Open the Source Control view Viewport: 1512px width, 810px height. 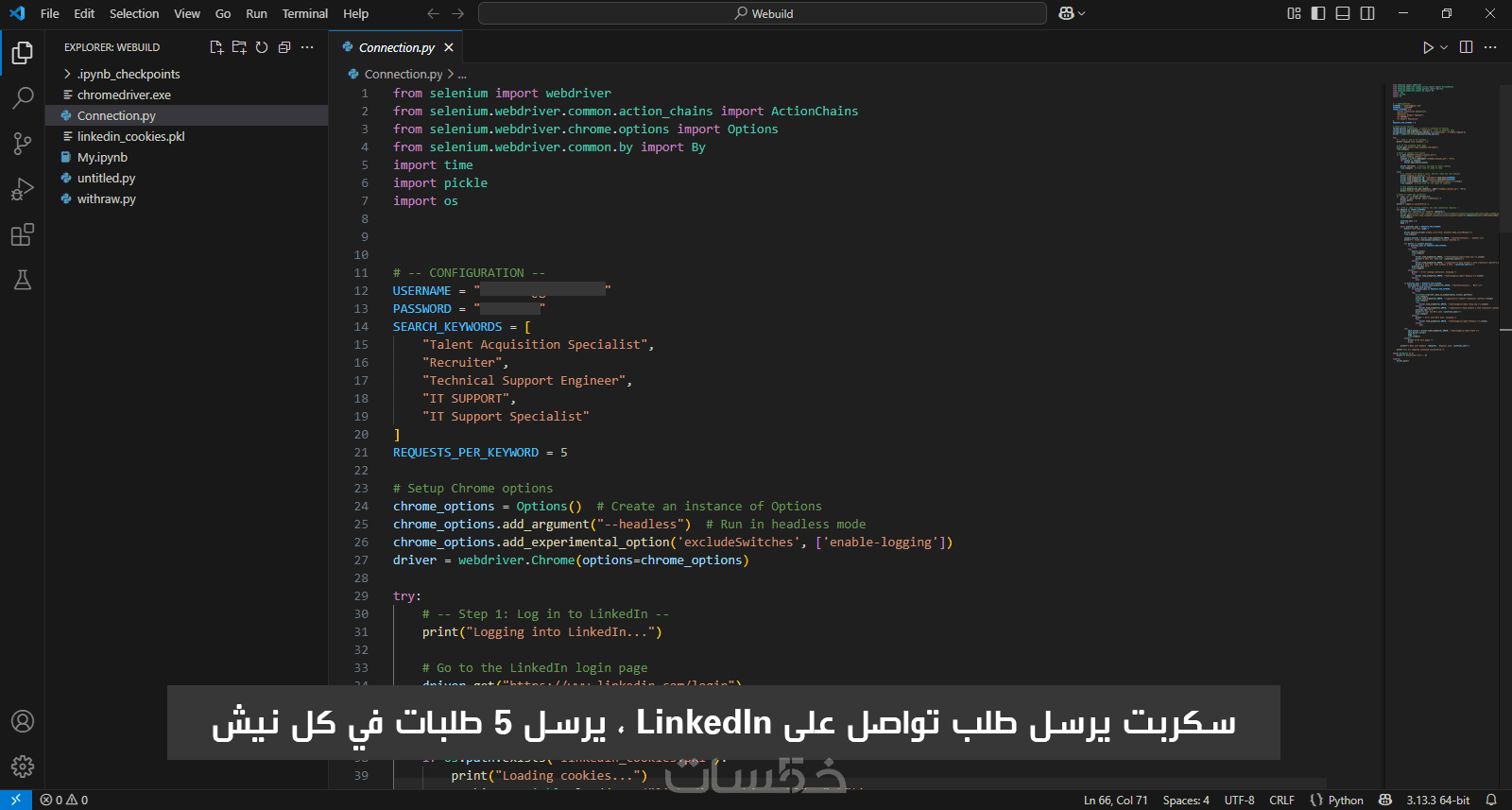(x=23, y=144)
